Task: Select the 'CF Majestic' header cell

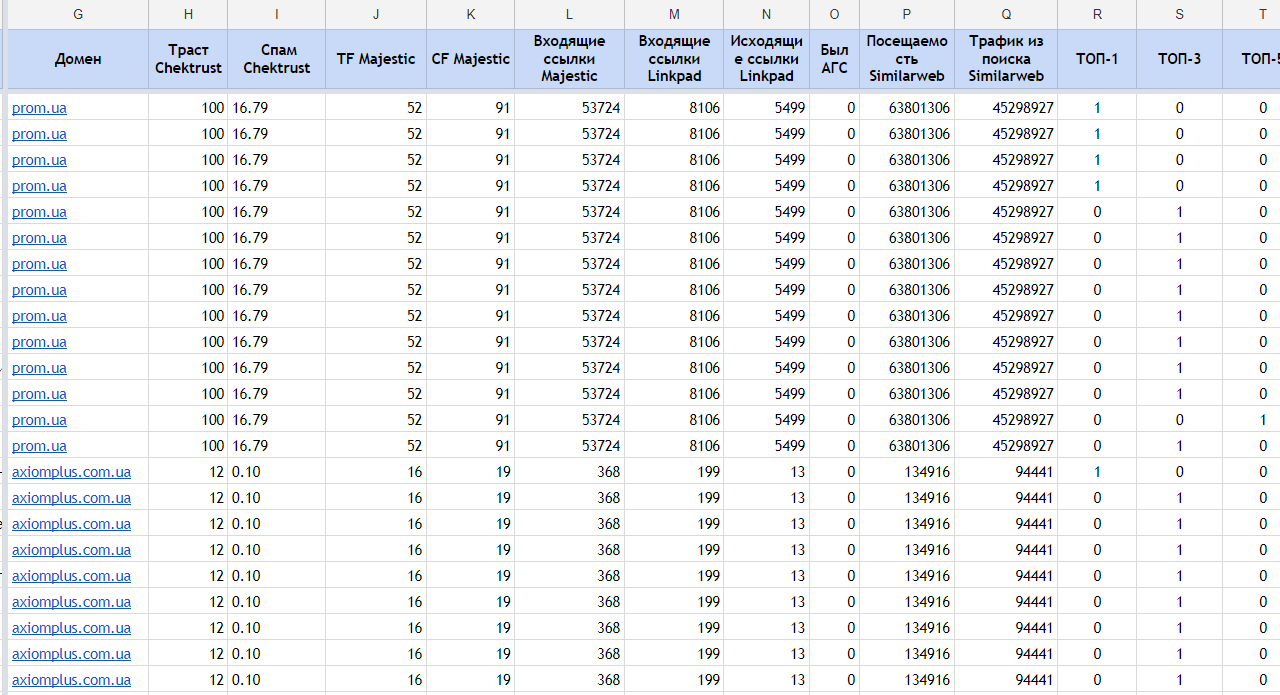Action: tap(470, 59)
